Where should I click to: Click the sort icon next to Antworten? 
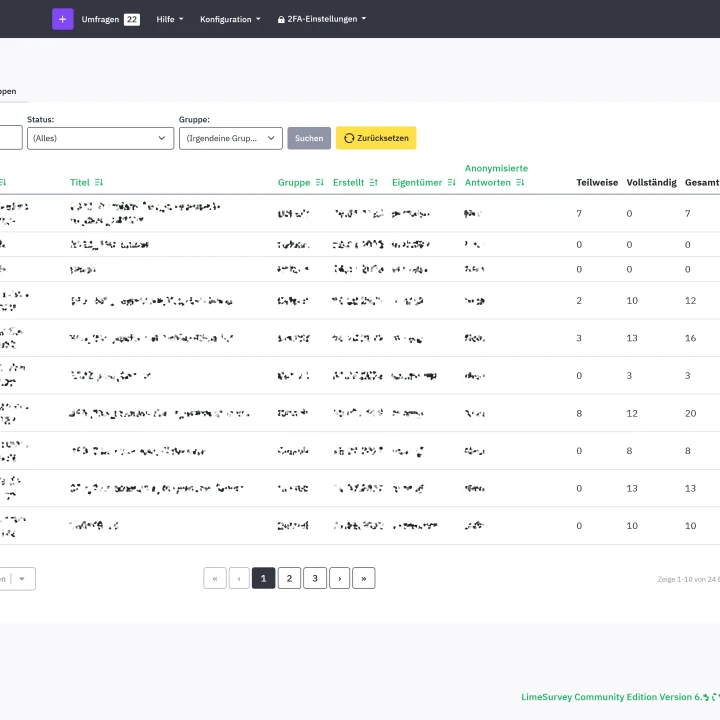[x=520, y=183]
